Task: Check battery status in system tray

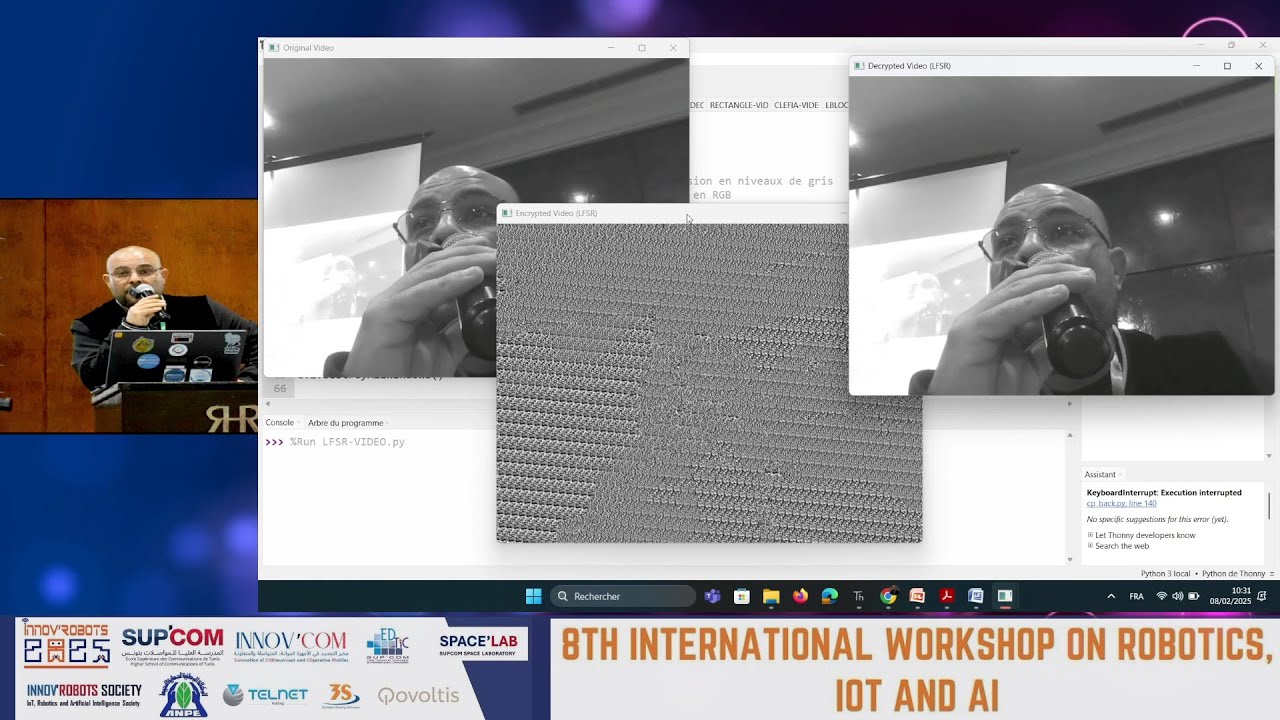Action: click(x=1193, y=596)
